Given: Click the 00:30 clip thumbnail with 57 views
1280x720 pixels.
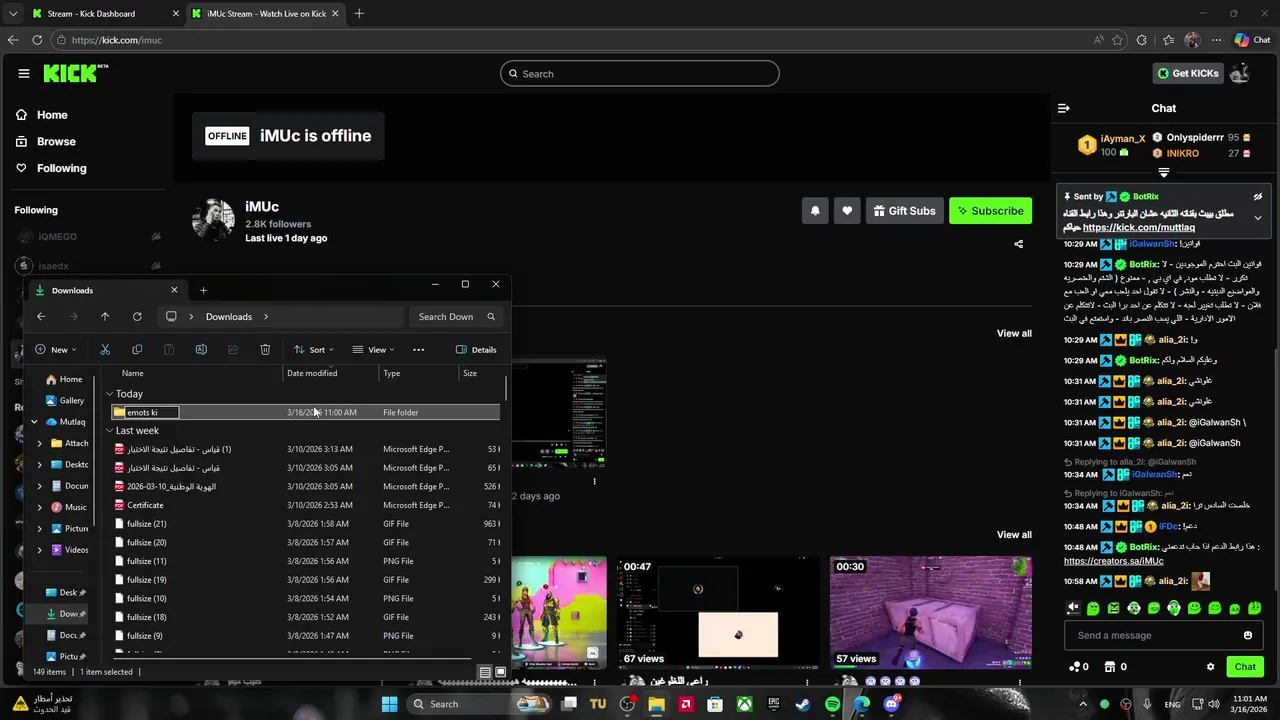Looking at the screenshot, I should pyautogui.click(x=930, y=613).
